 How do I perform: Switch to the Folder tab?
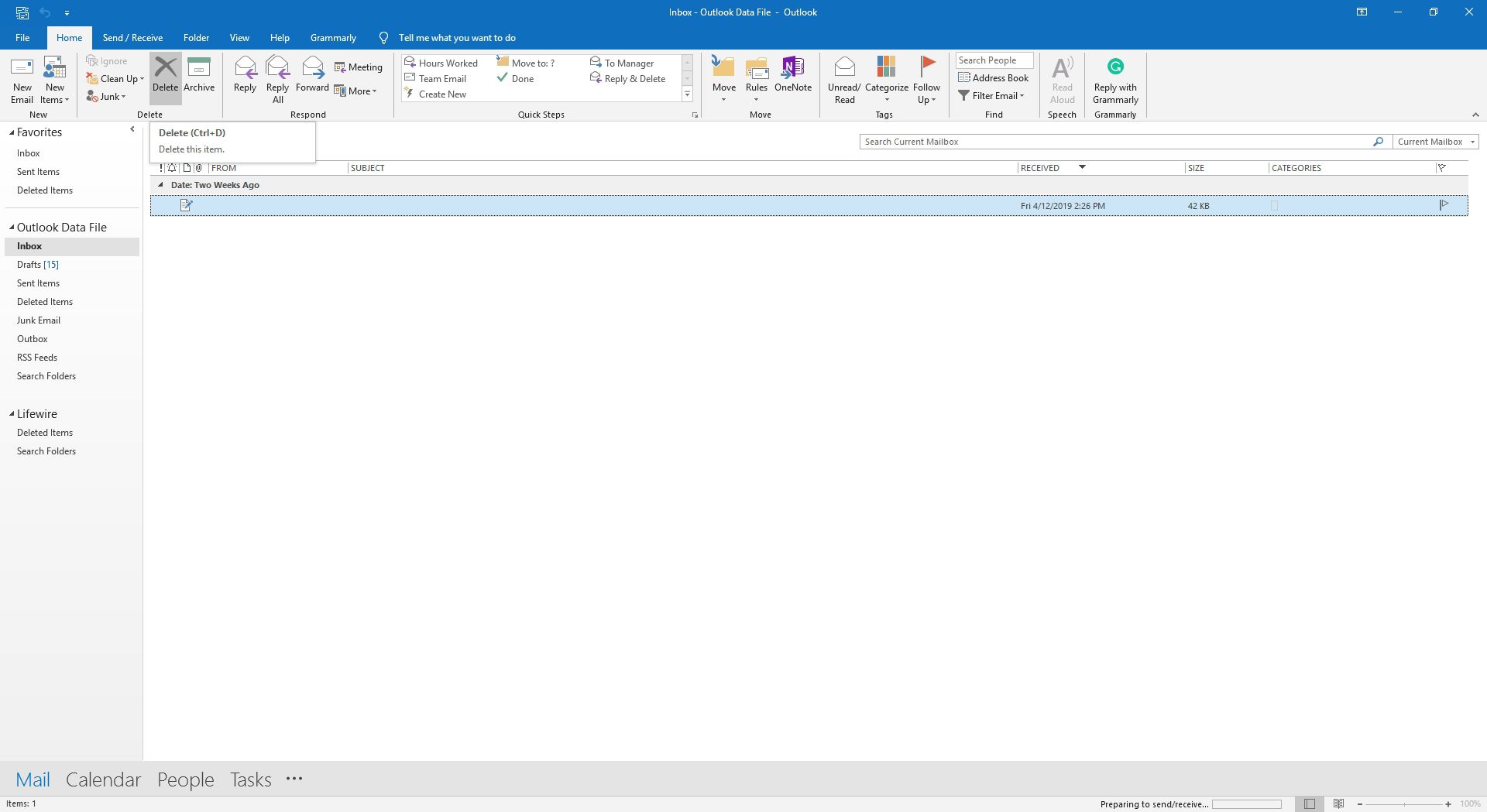click(x=196, y=37)
